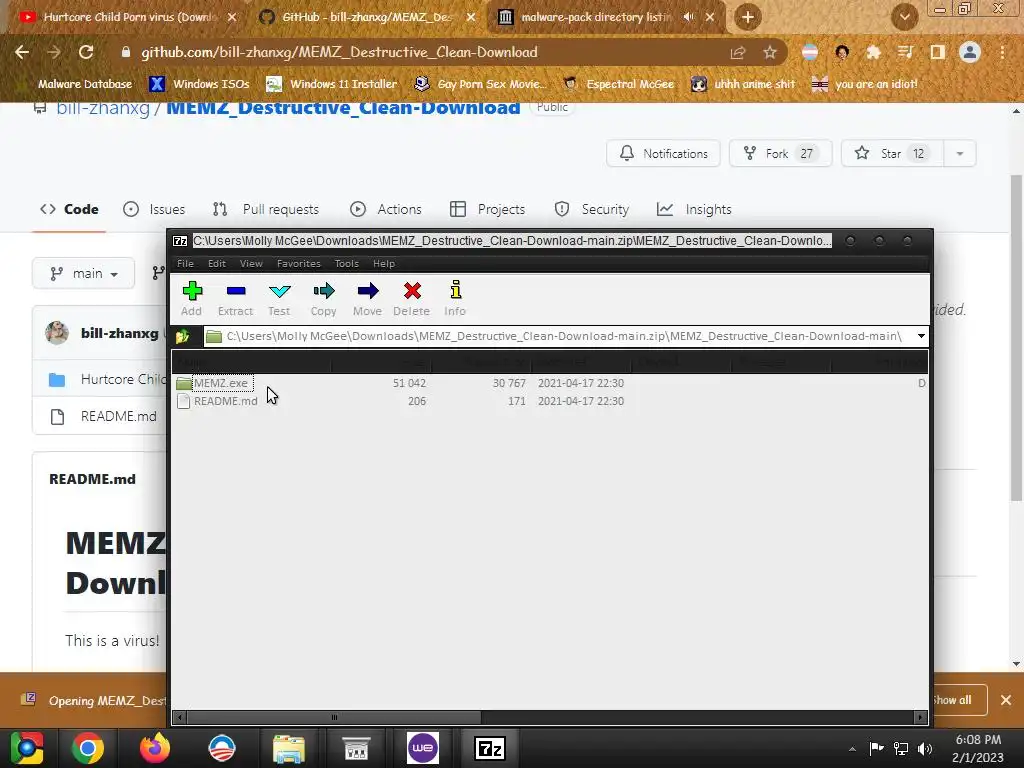Open README.md in the GitHub file list
This screenshot has width=1024, height=768.
pyautogui.click(x=118, y=417)
